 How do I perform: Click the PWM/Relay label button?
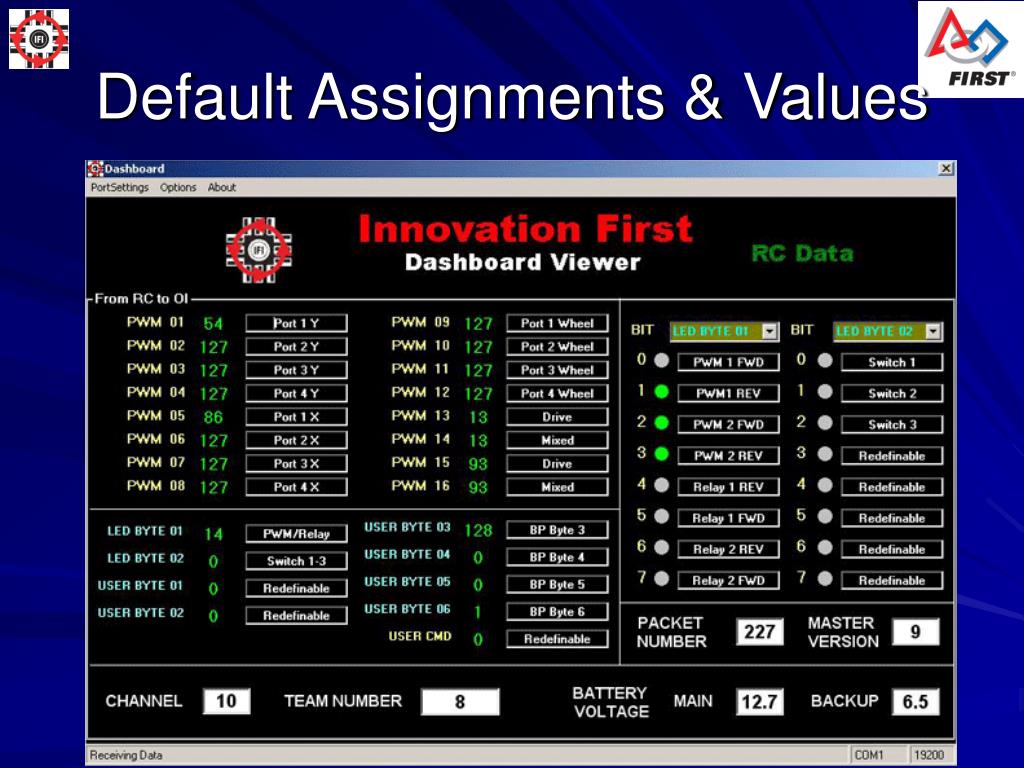[296, 534]
